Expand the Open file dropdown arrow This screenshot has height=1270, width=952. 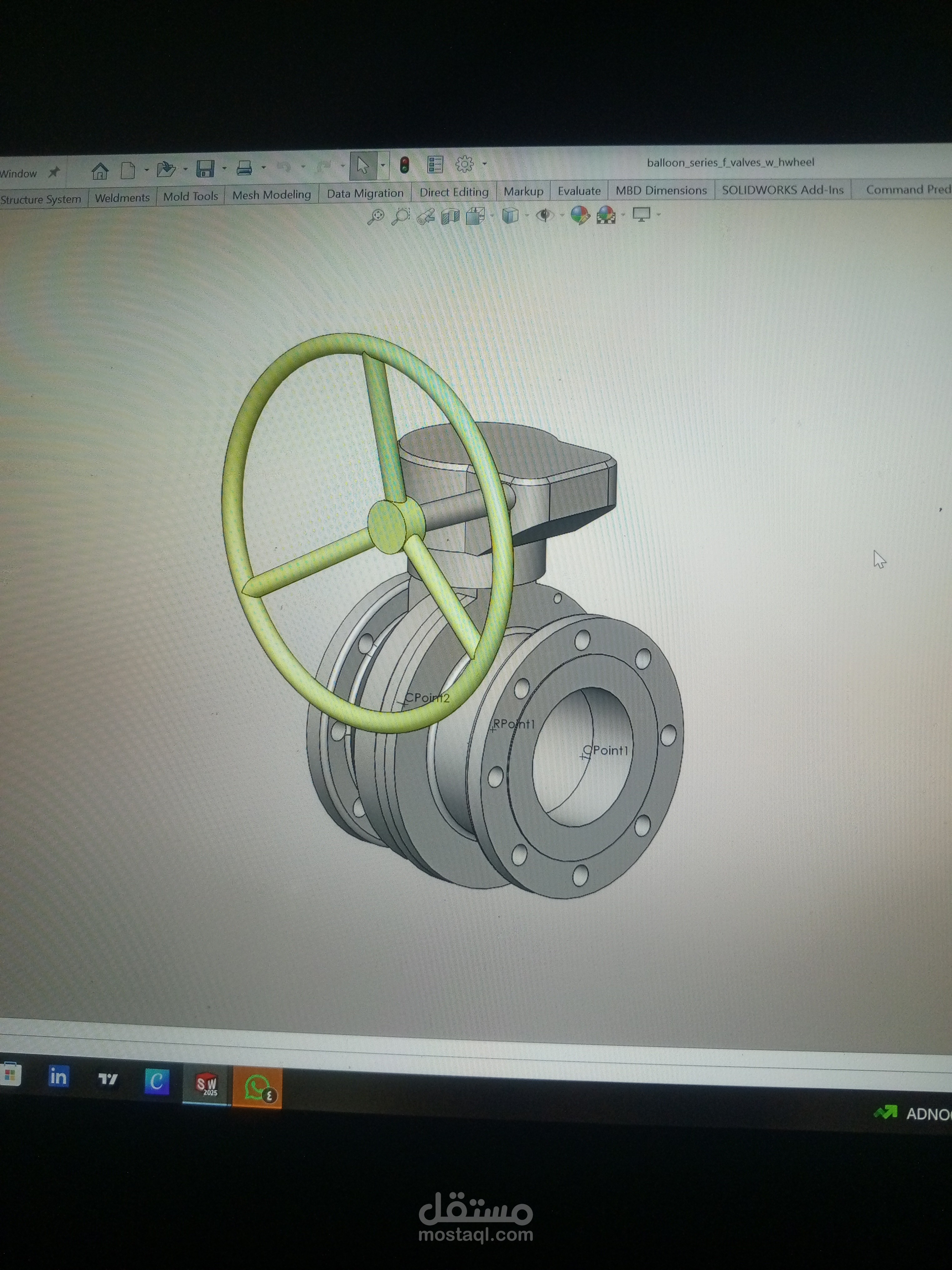point(185,169)
